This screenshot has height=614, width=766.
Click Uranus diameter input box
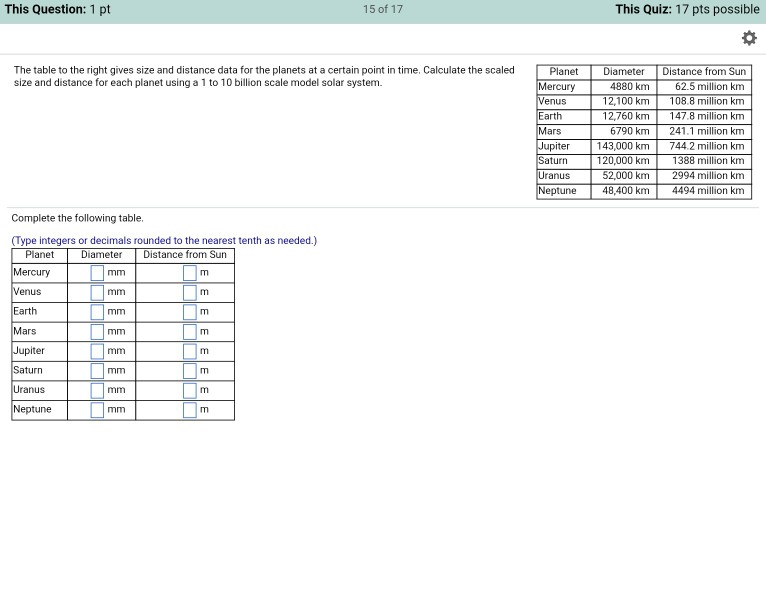pyautogui.click(x=97, y=390)
